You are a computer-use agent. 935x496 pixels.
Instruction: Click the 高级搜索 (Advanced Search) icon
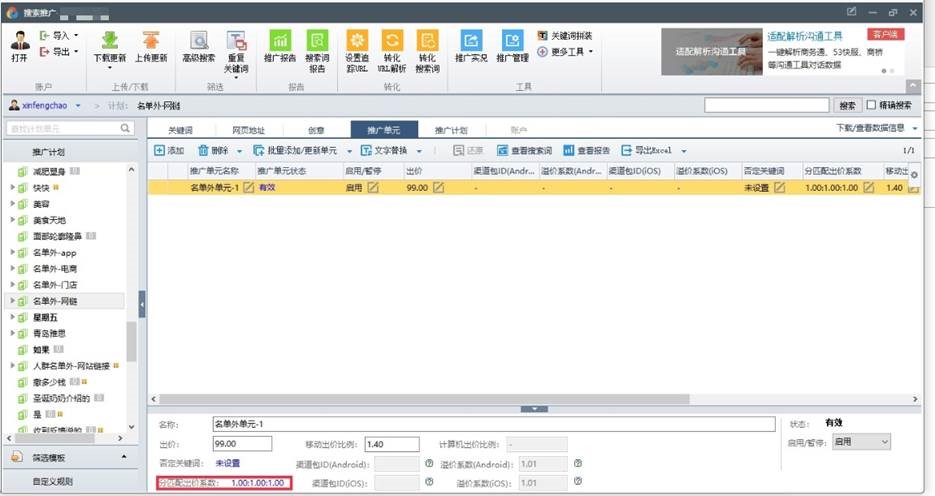199,42
